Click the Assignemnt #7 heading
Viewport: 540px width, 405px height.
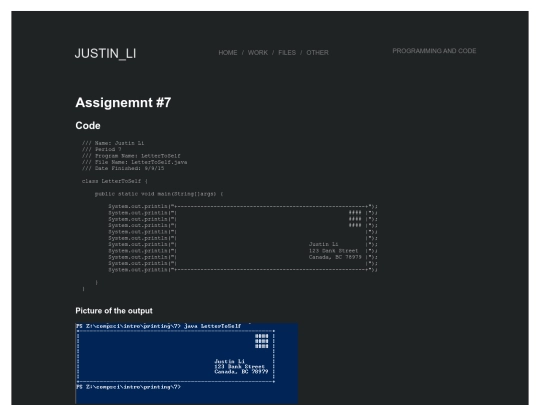point(123,103)
